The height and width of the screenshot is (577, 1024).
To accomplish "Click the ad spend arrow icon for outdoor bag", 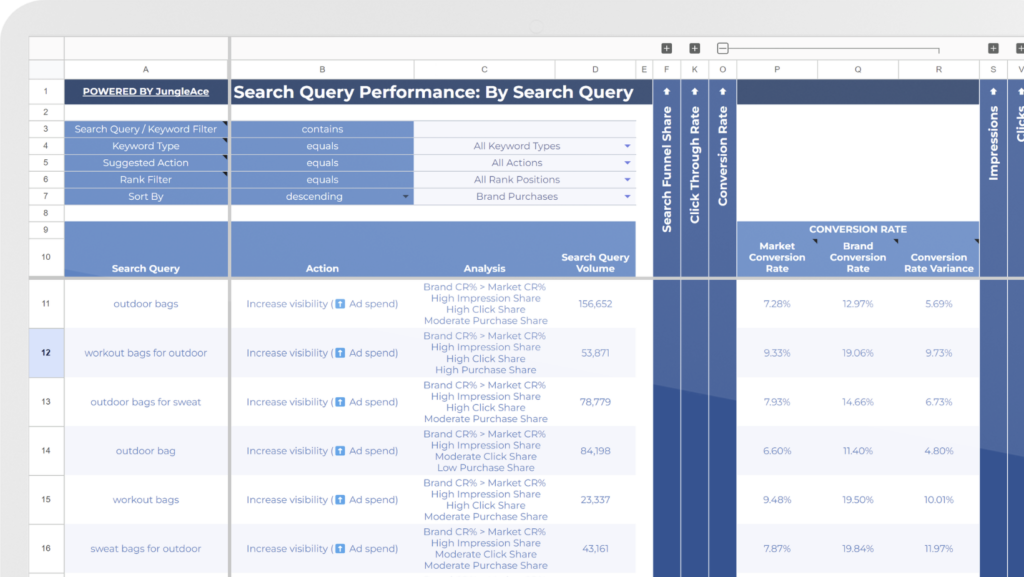I will click(340, 450).
